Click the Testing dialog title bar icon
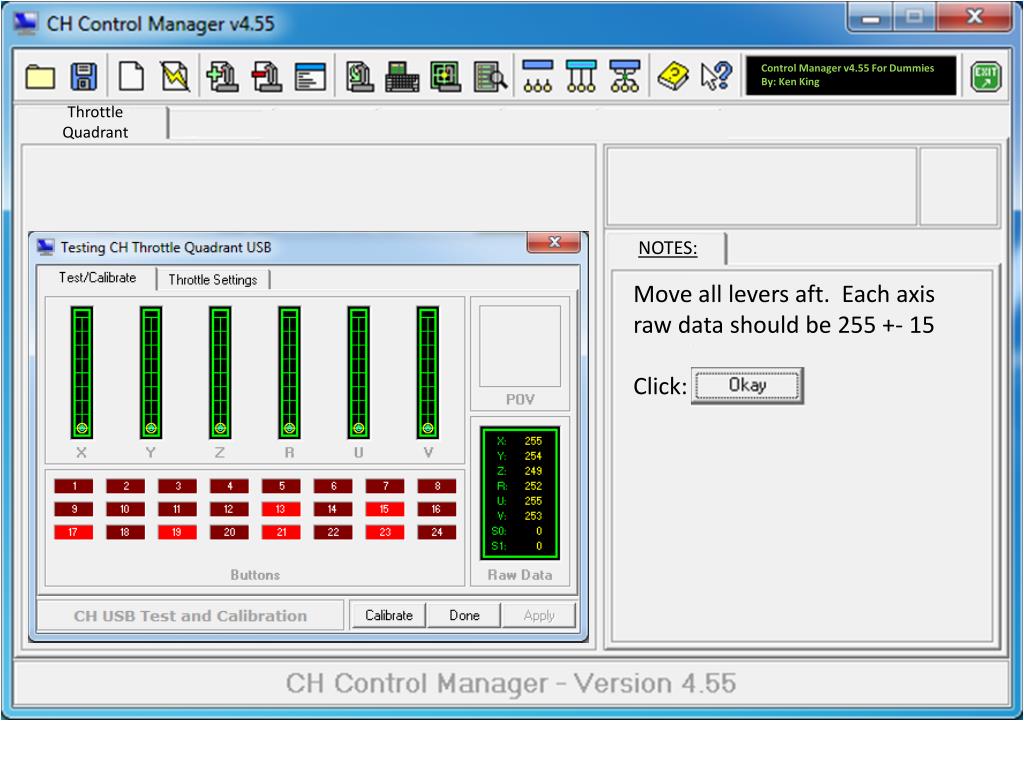 tap(46, 247)
